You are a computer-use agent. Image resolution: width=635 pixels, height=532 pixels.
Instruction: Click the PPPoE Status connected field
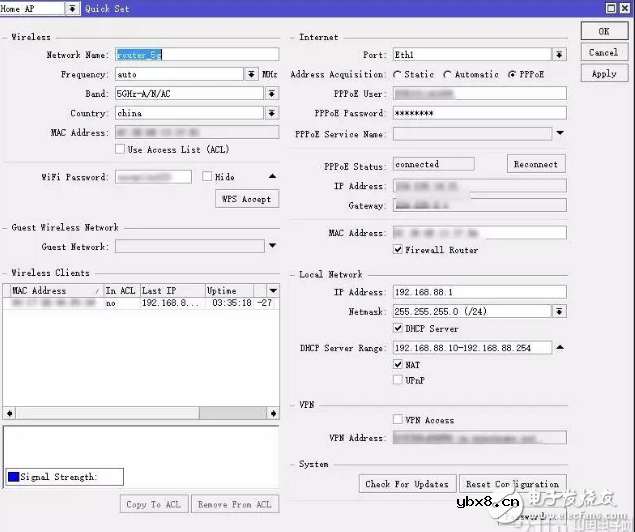pos(434,164)
